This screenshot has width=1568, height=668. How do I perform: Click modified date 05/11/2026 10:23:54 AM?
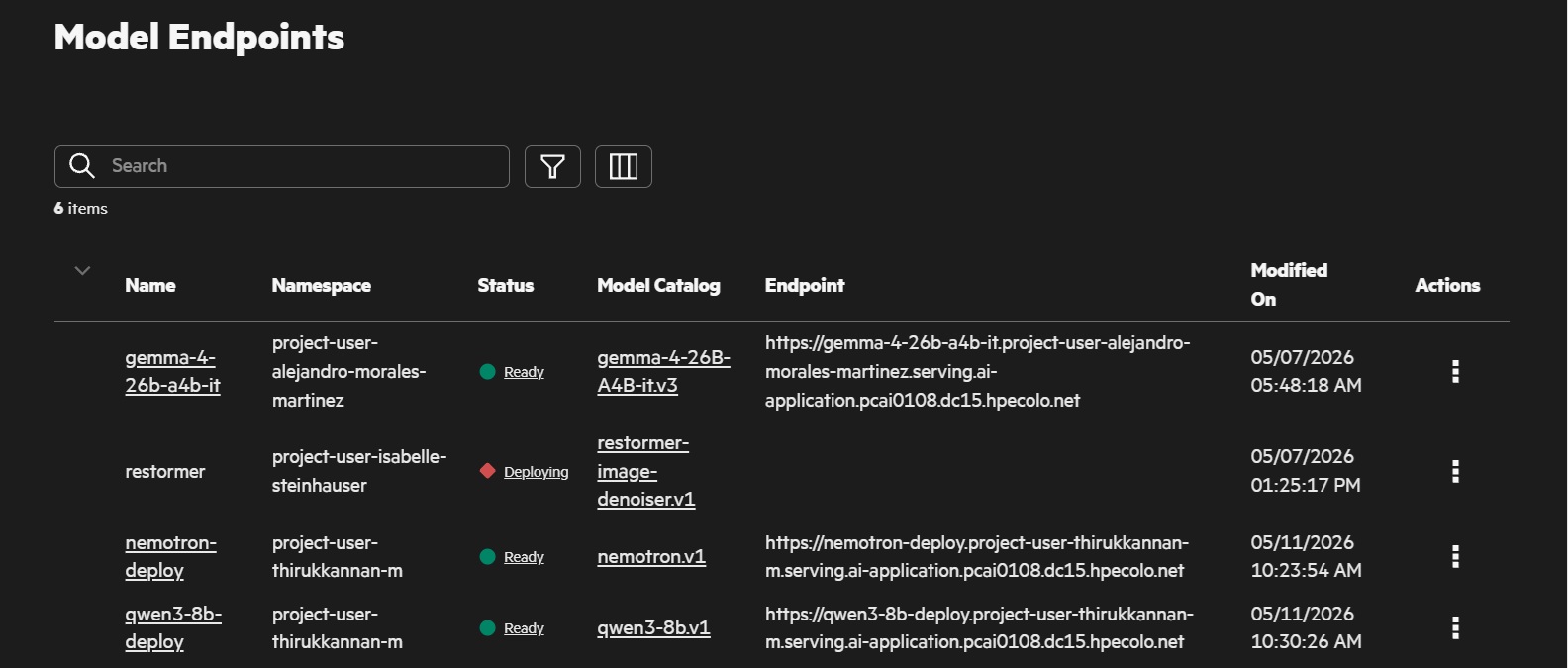[1306, 557]
